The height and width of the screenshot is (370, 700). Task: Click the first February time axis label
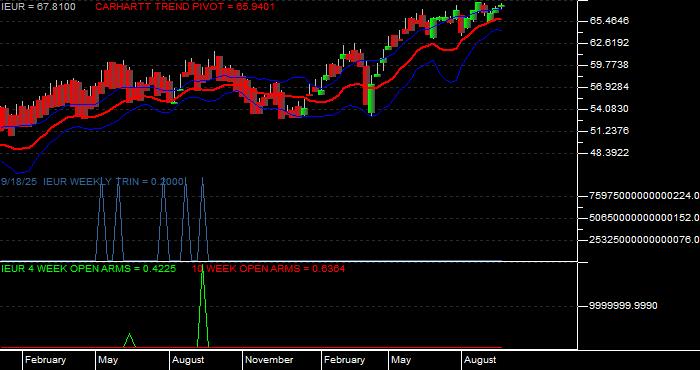(45, 360)
